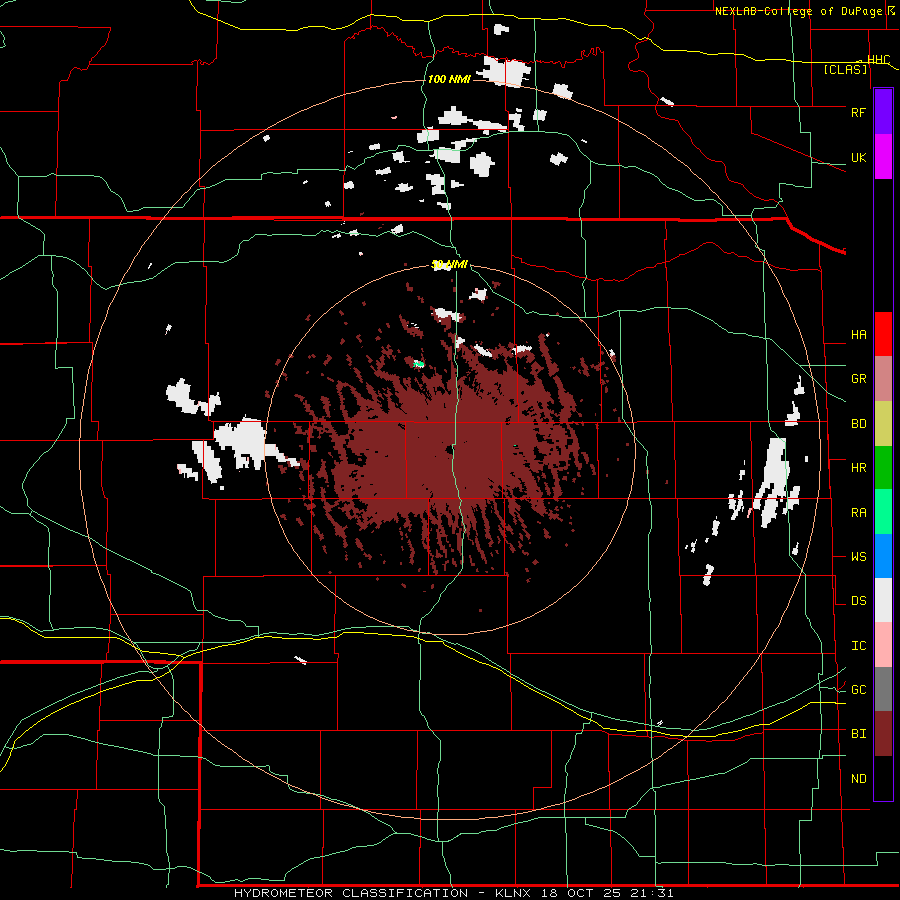Click the 100 NMI range ring label
Screen dimensions: 900x900
coord(449,79)
